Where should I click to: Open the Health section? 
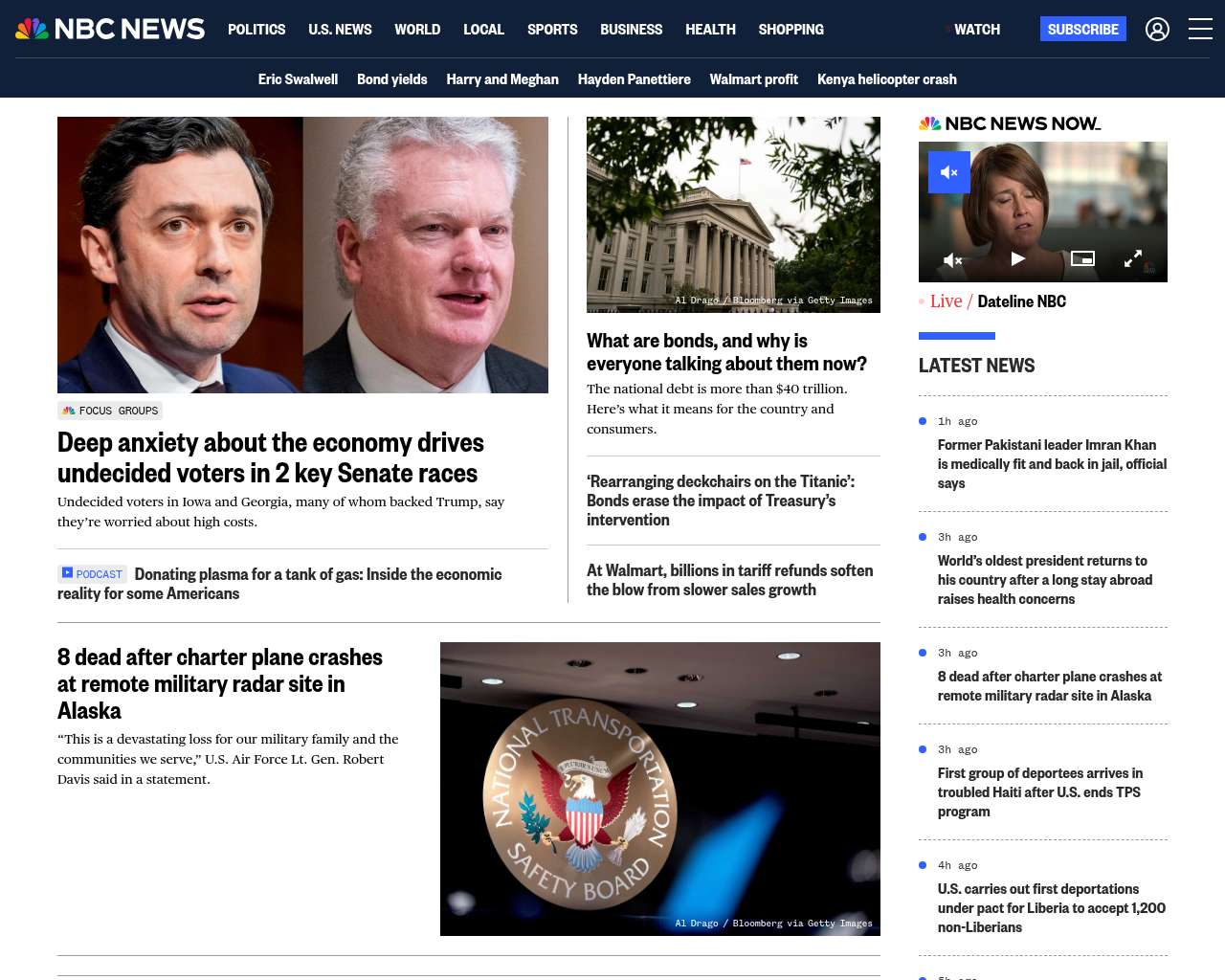pos(710,30)
